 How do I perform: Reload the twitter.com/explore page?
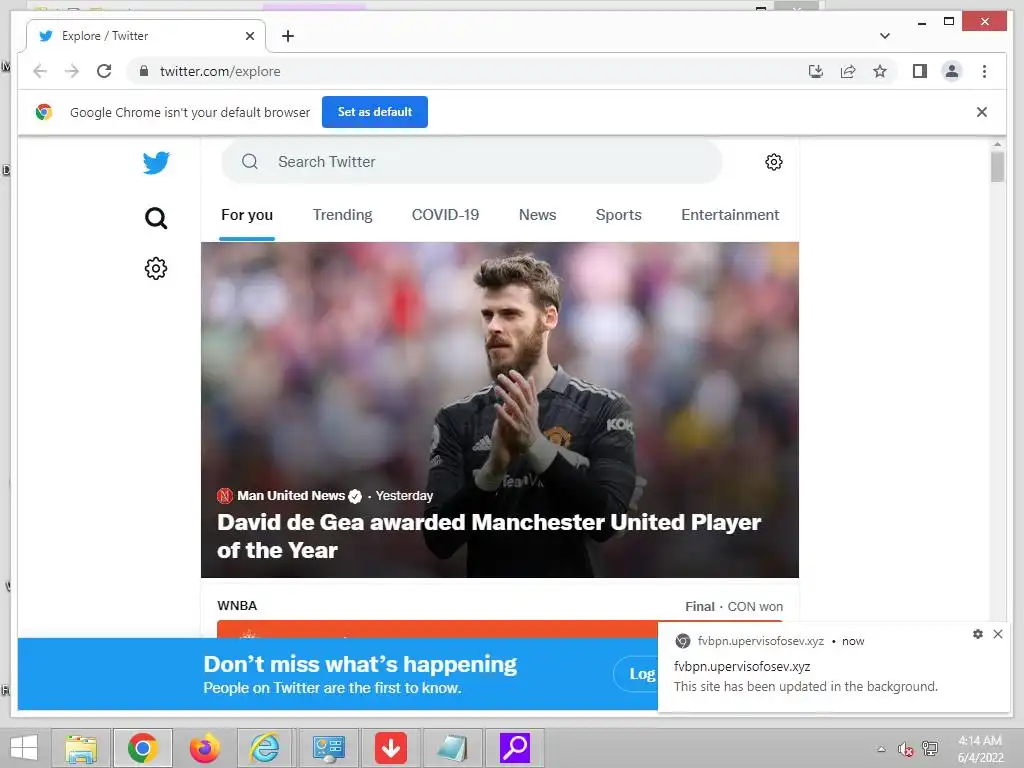(104, 71)
